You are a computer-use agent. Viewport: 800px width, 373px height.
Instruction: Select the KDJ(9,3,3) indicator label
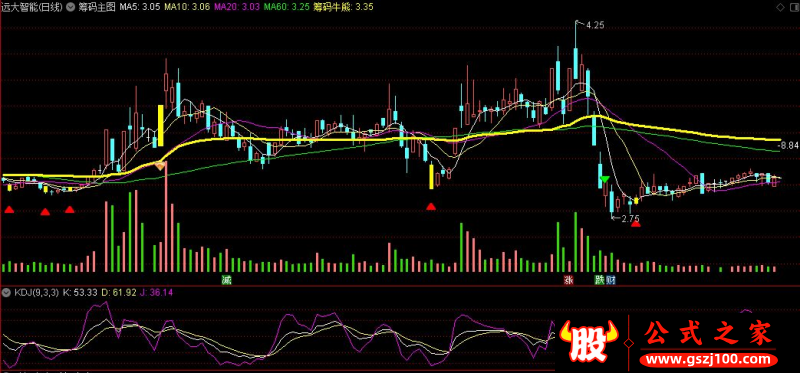point(36,293)
